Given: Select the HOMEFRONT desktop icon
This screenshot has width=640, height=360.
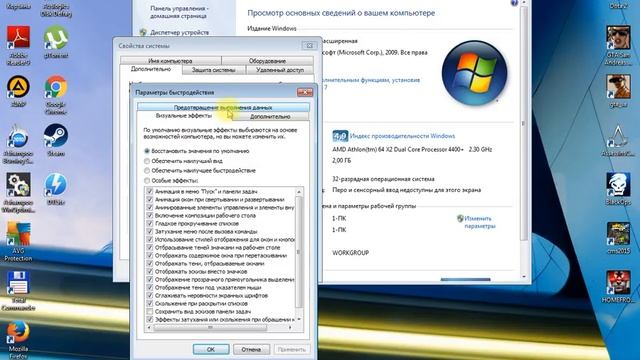Looking at the screenshot, I should 618,287.
